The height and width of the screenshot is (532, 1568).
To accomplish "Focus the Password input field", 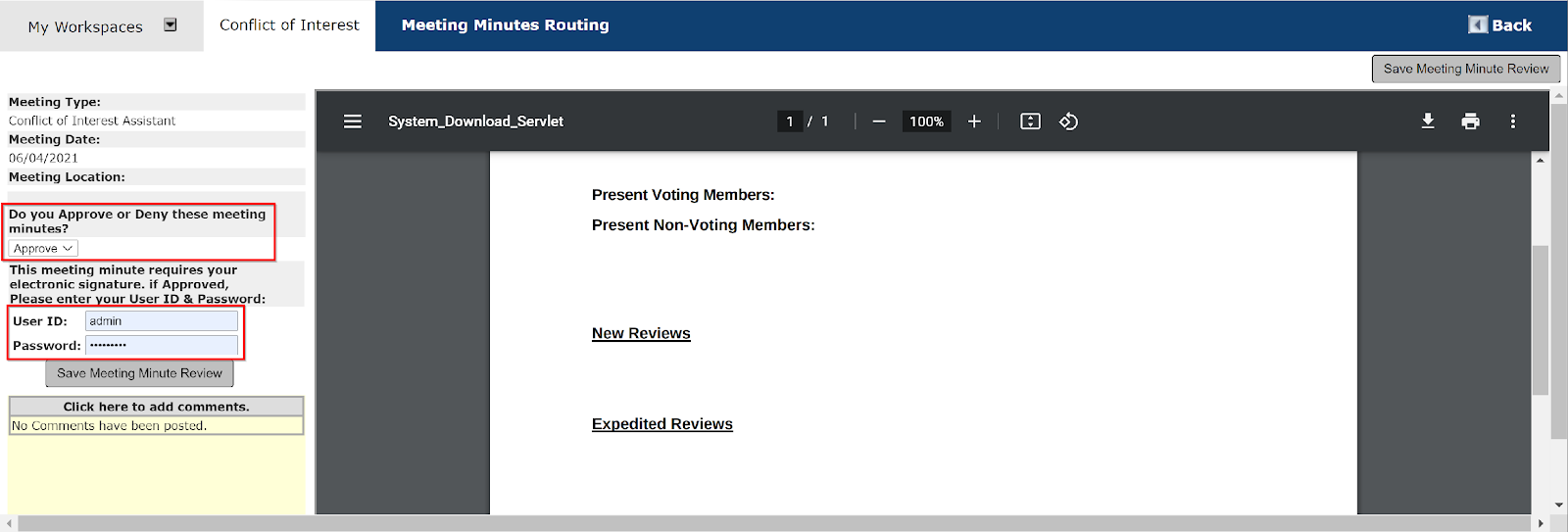I will coord(162,345).
